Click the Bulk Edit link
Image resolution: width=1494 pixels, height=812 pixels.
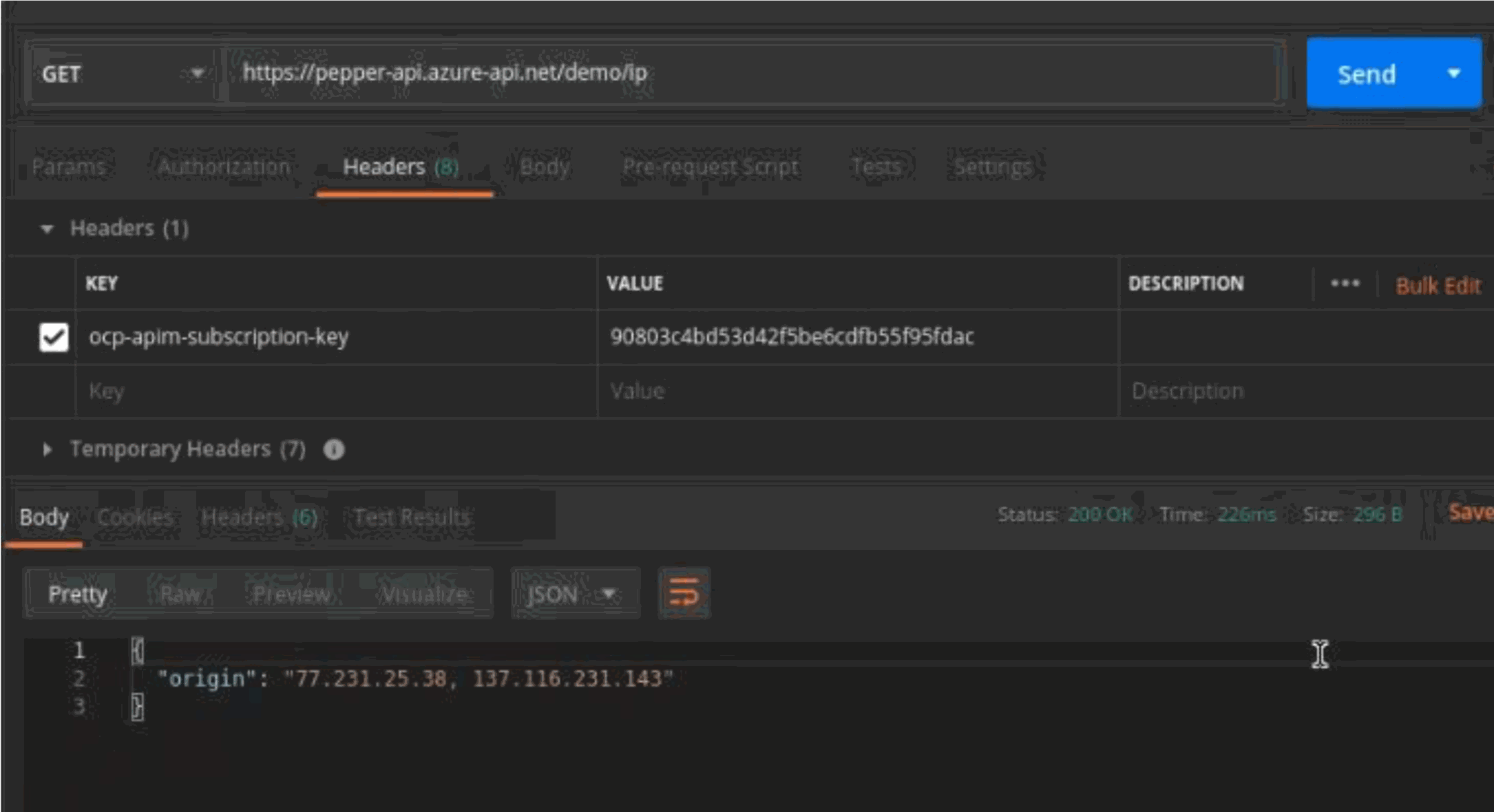point(1438,286)
